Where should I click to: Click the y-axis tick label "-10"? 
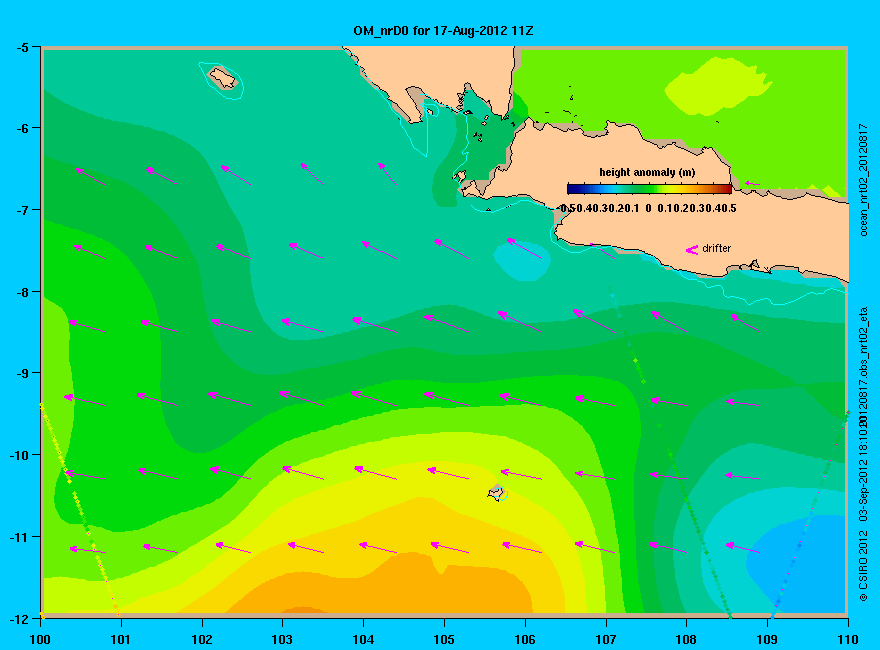(20, 455)
